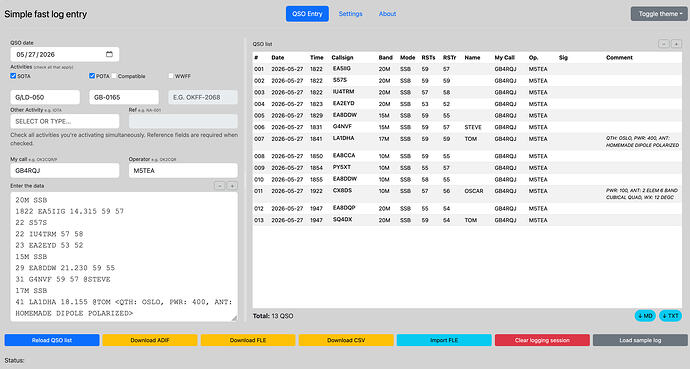Download the QSO list as TXT
The width and height of the screenshot is (690, 369).
pyautogui.click(x=670, y=316)
